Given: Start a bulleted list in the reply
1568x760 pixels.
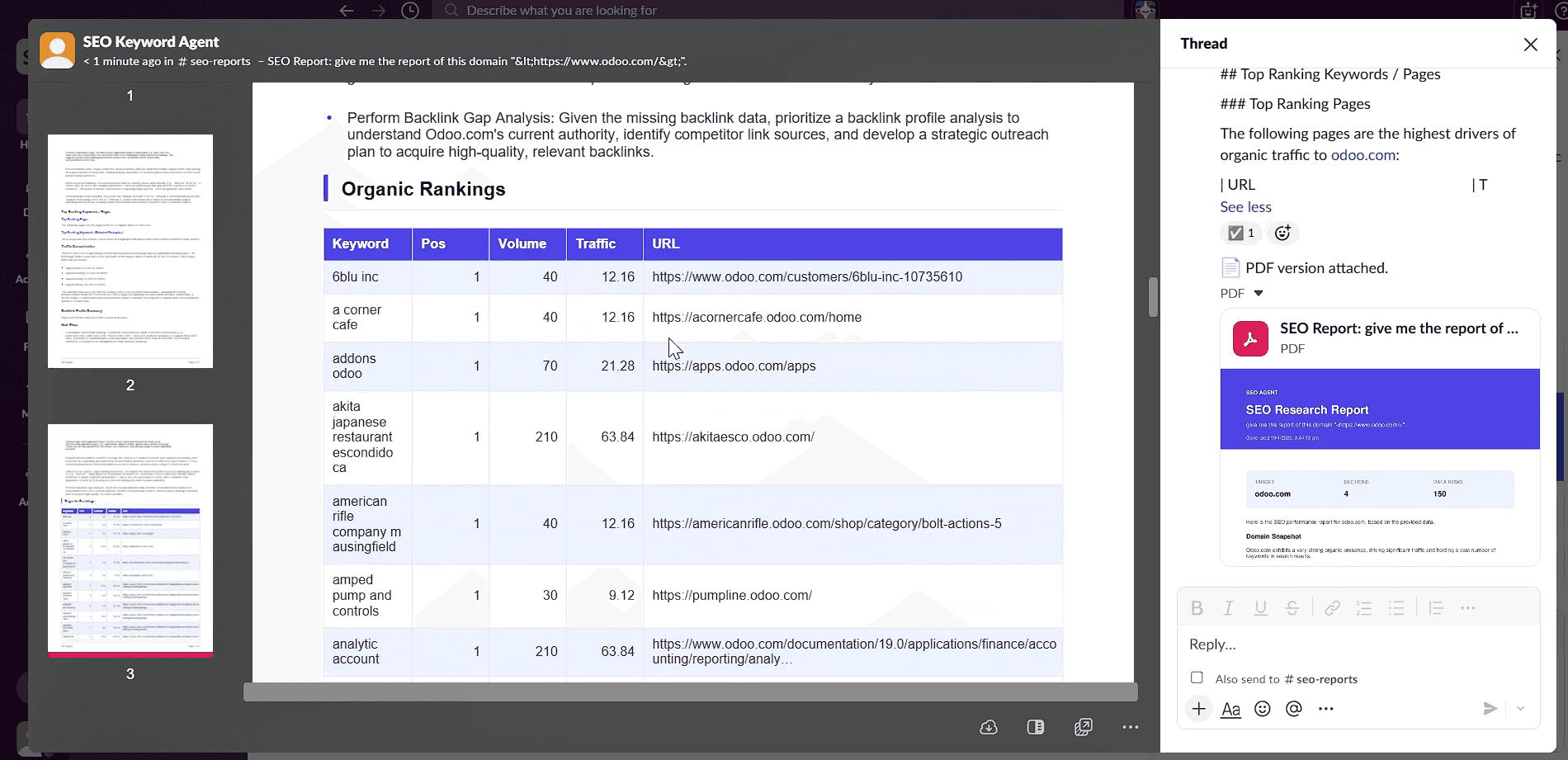Looking at the screenshot, I should click(x=1396, y=608).
